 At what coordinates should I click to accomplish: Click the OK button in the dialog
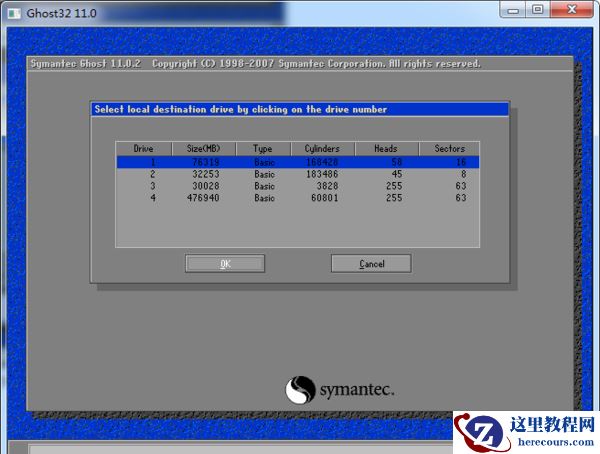(x=225, y=264)
